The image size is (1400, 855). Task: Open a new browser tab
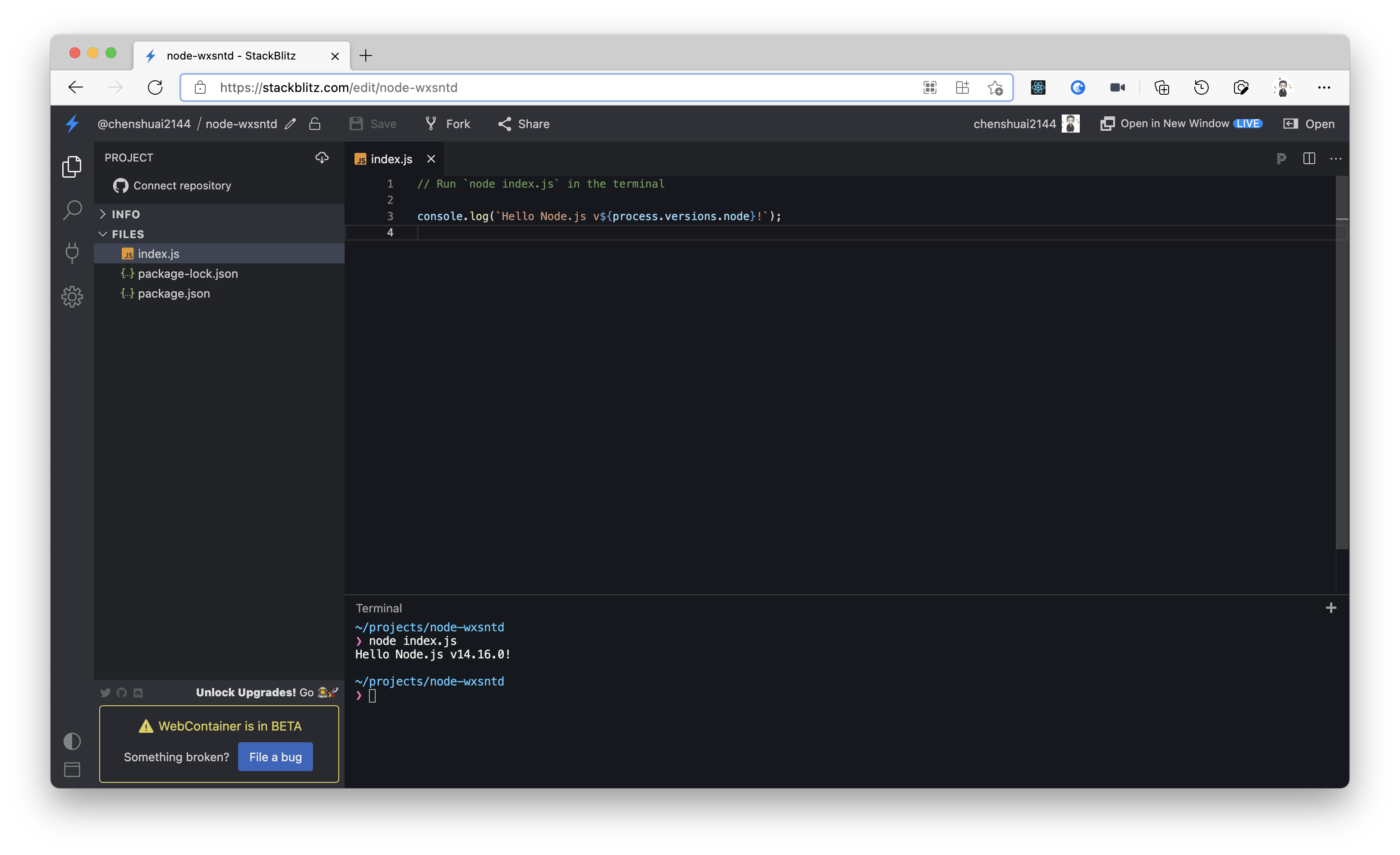[366, 55]
